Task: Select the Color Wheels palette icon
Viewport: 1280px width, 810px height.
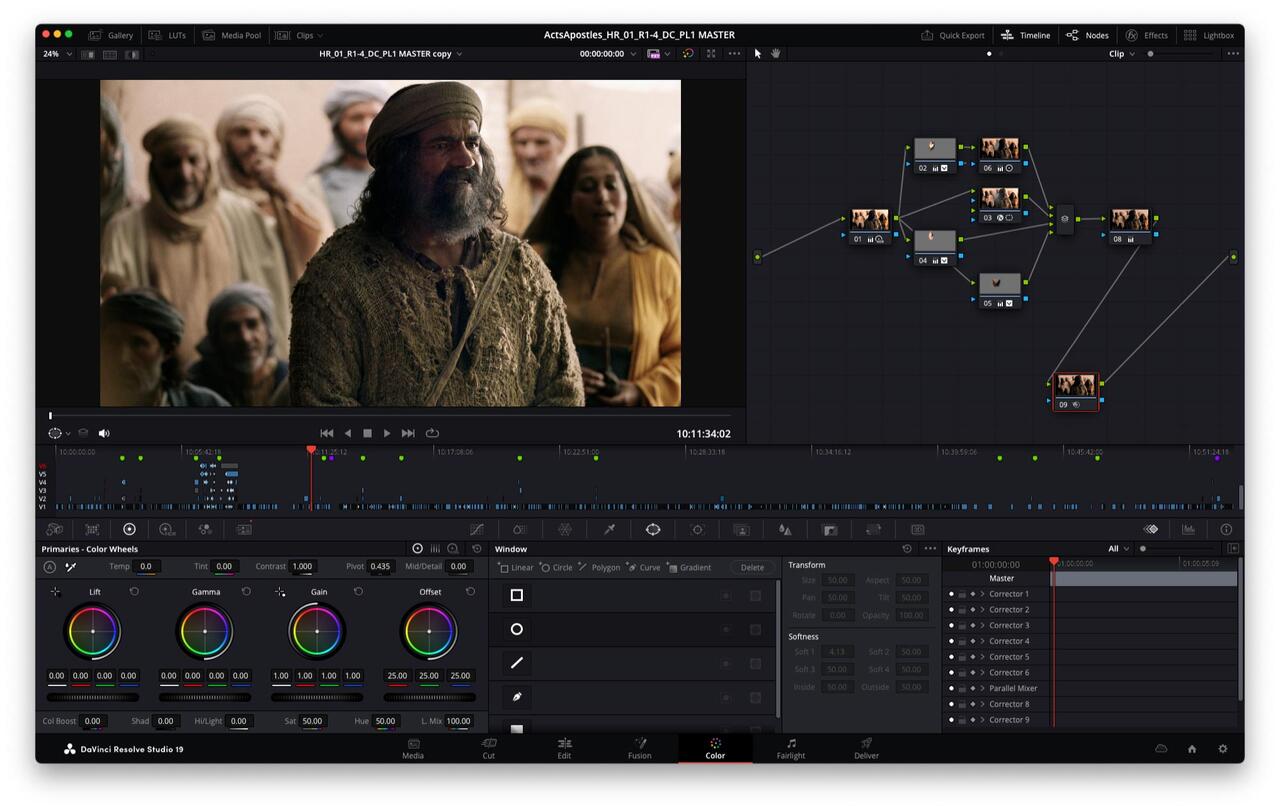Action: [x=129, y=529]
